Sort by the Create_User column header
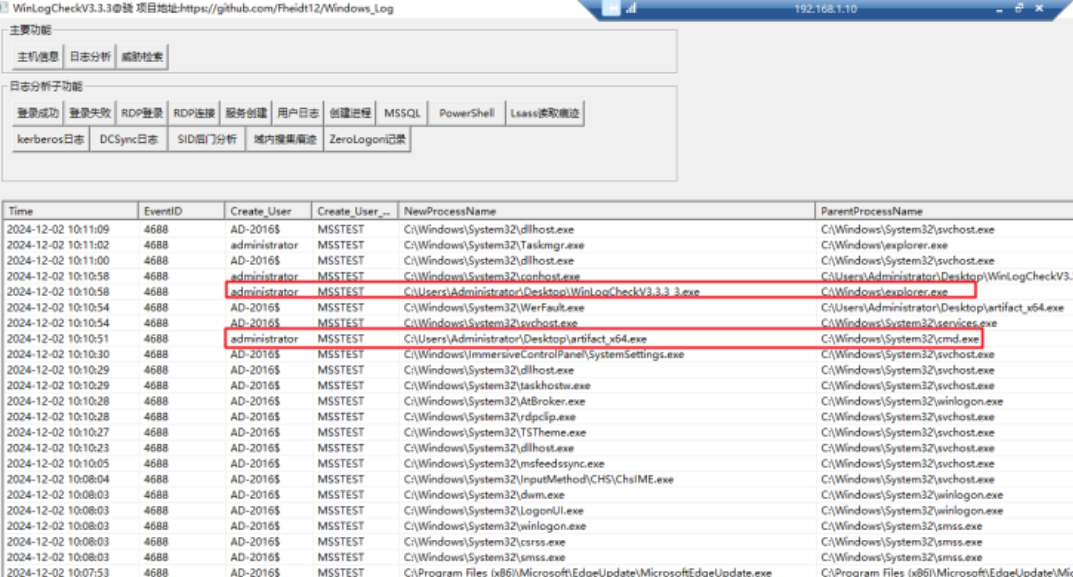This screenshot has width=1073, height=577. pos(268,211)
